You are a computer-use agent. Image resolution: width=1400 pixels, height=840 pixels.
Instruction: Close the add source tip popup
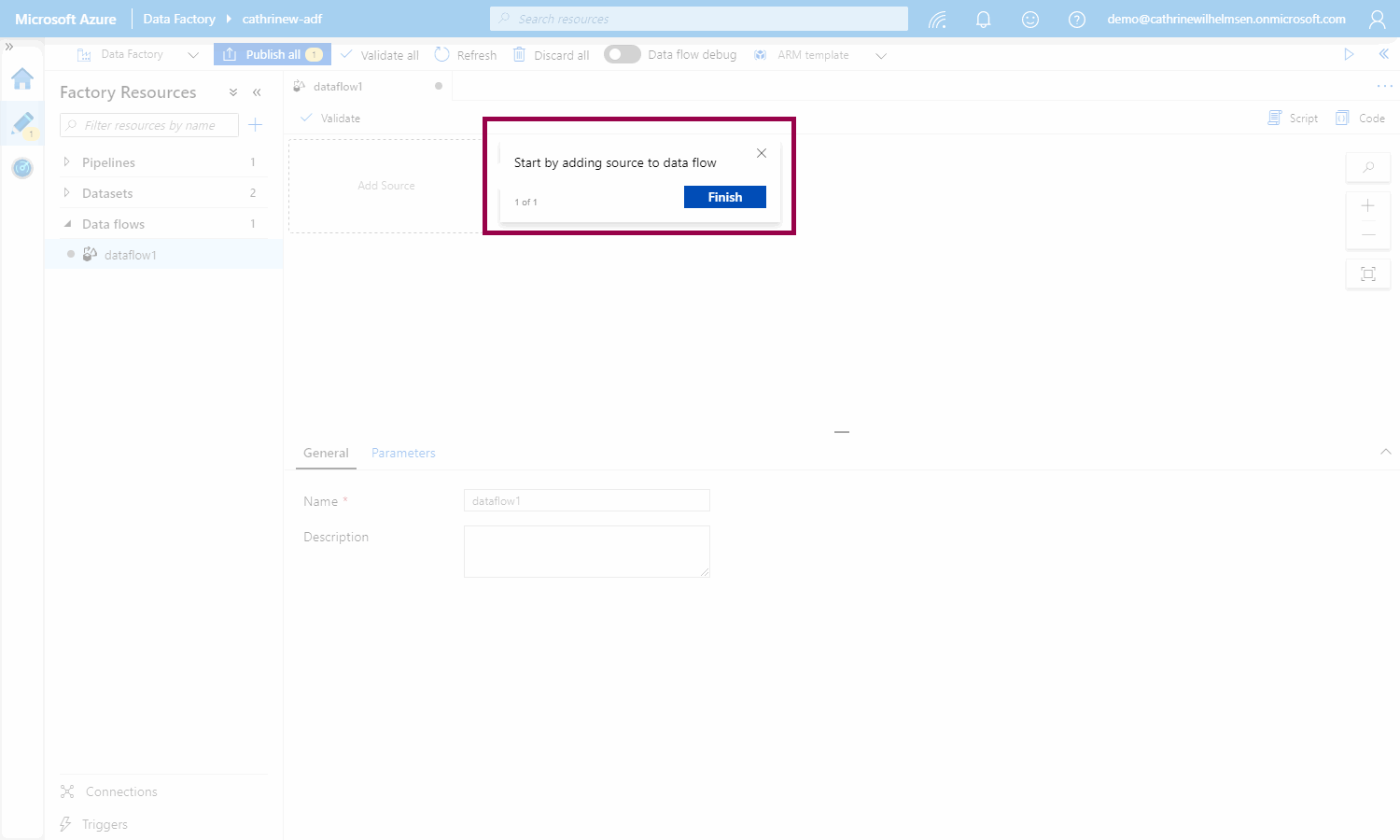[x=762, y=153]
